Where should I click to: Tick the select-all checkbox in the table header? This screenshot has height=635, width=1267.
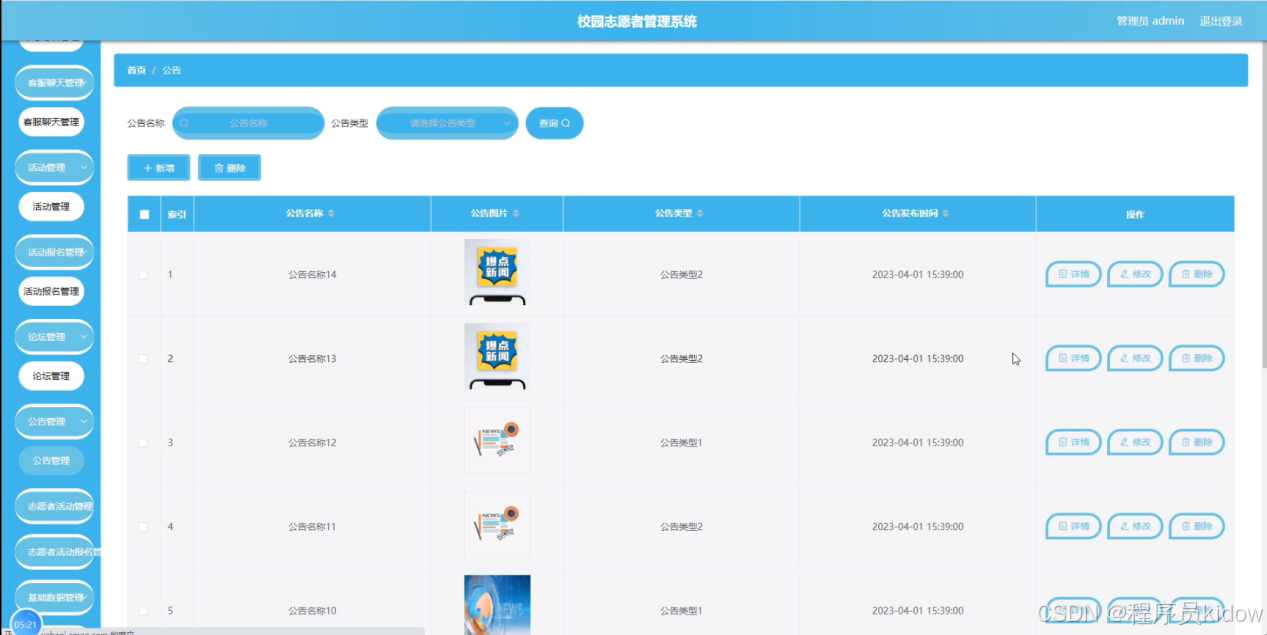click(144, 214)
